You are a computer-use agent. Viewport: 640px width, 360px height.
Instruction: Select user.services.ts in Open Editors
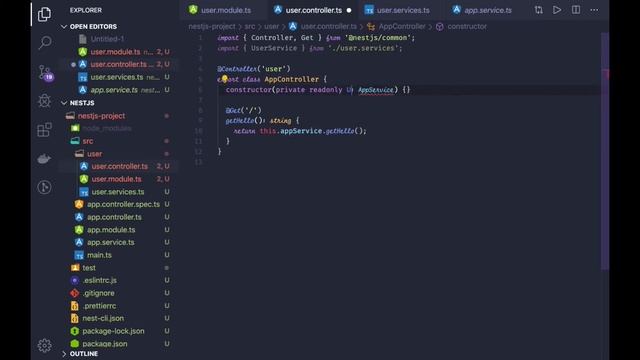tap(117, 77)
